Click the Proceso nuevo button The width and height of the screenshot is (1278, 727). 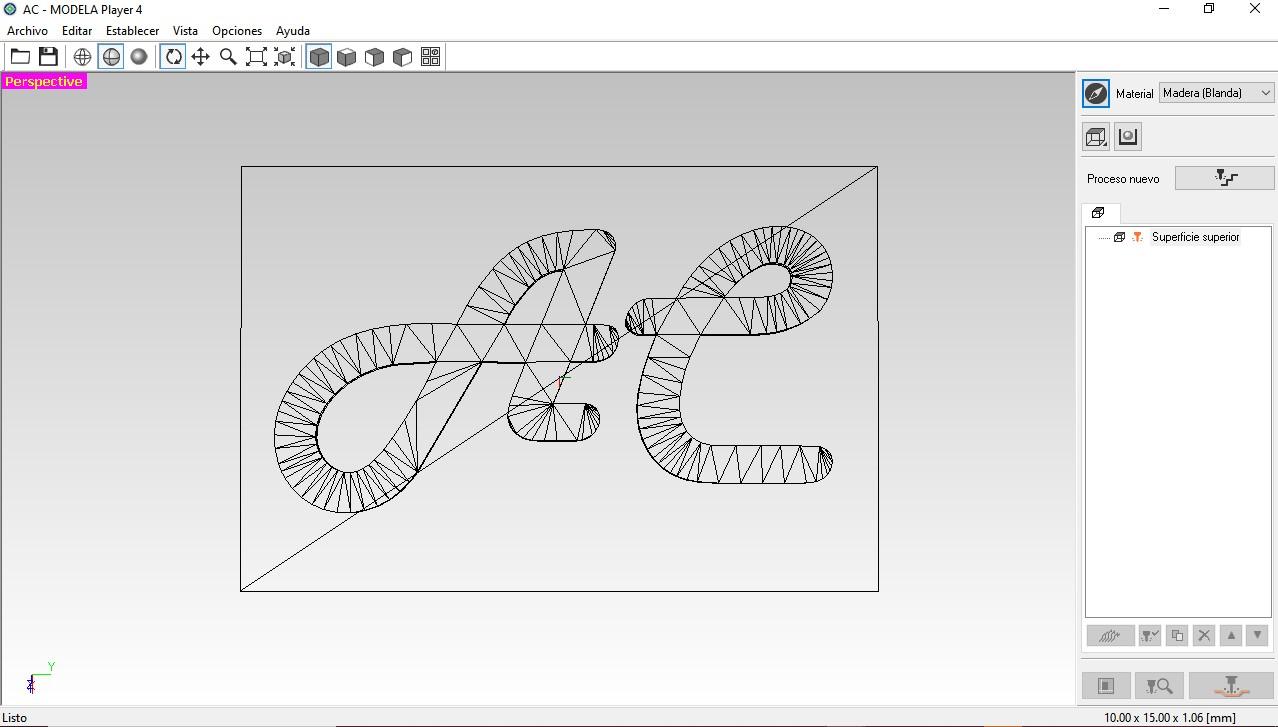click(x=1225, y=178)
